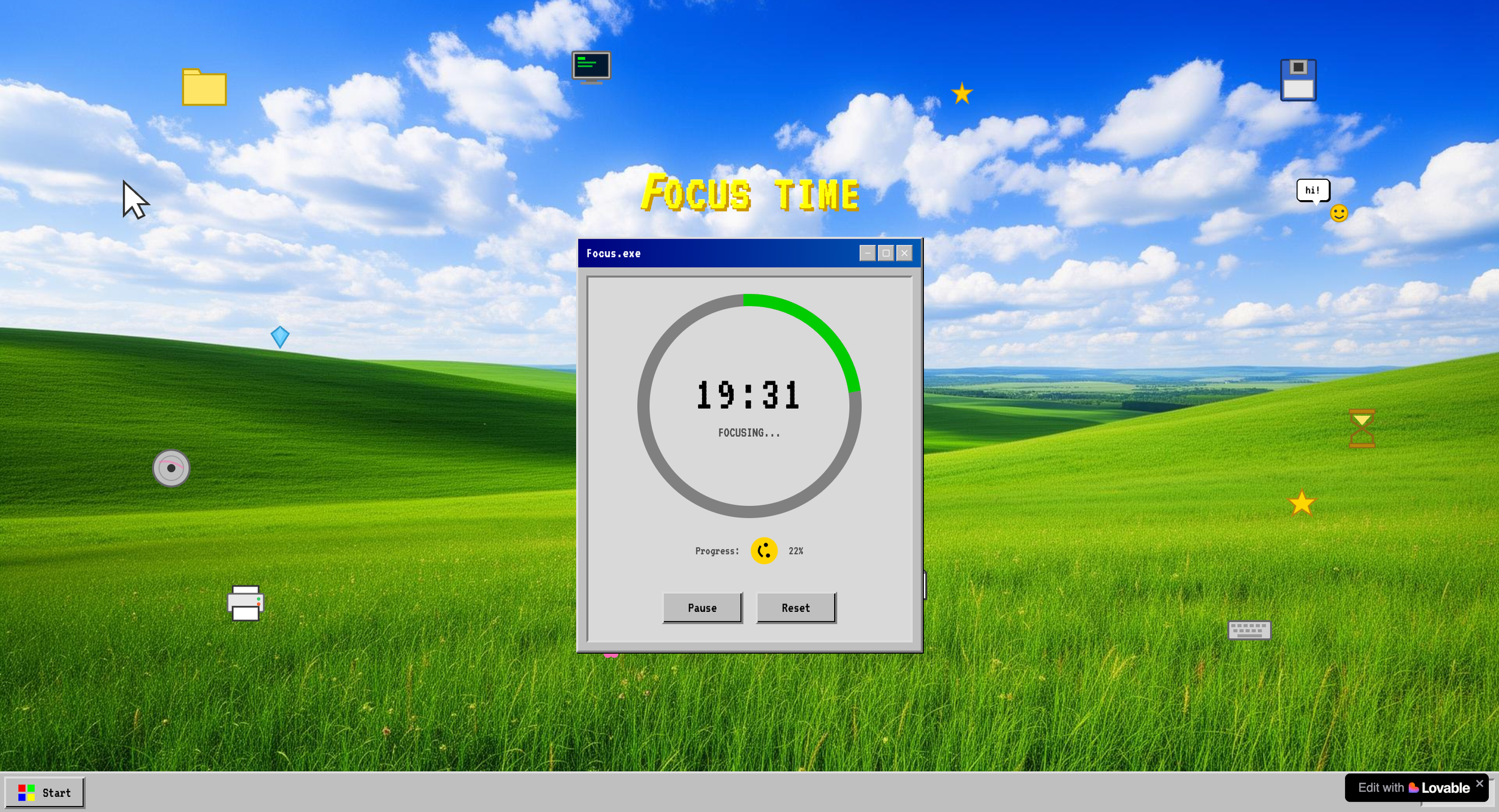This screenshot has height=812, width=1499.
Task: Click the yellow folder desktop icon
Action: tap(204, 87)
